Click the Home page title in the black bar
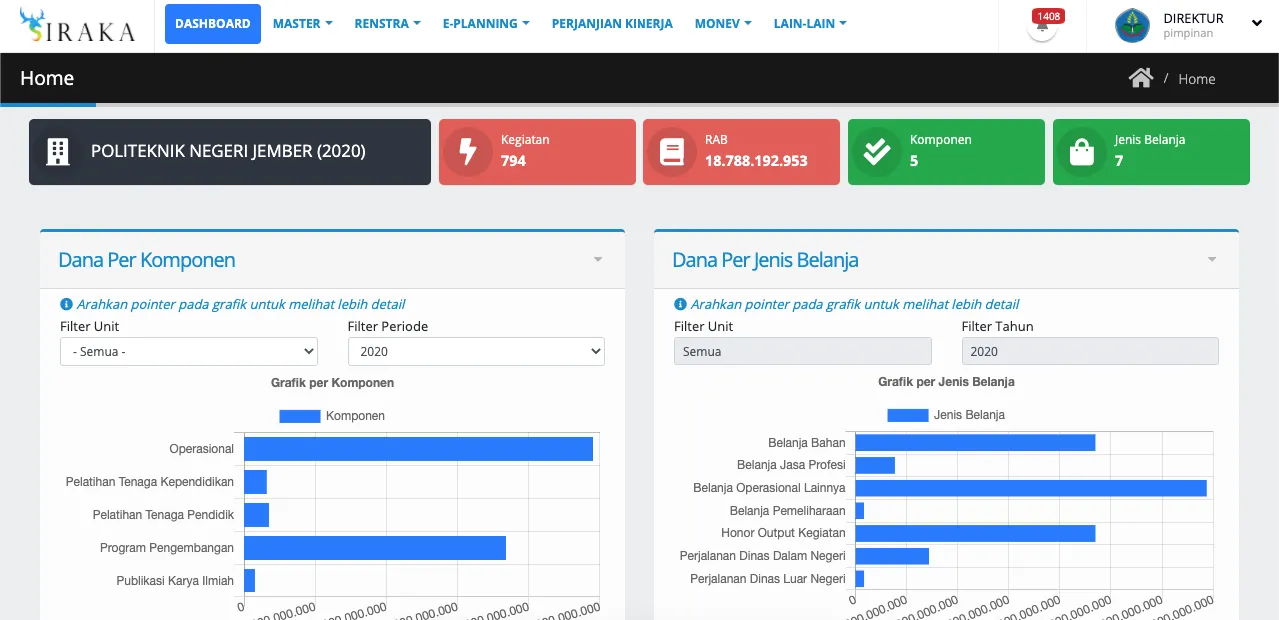 coord(47,78)
